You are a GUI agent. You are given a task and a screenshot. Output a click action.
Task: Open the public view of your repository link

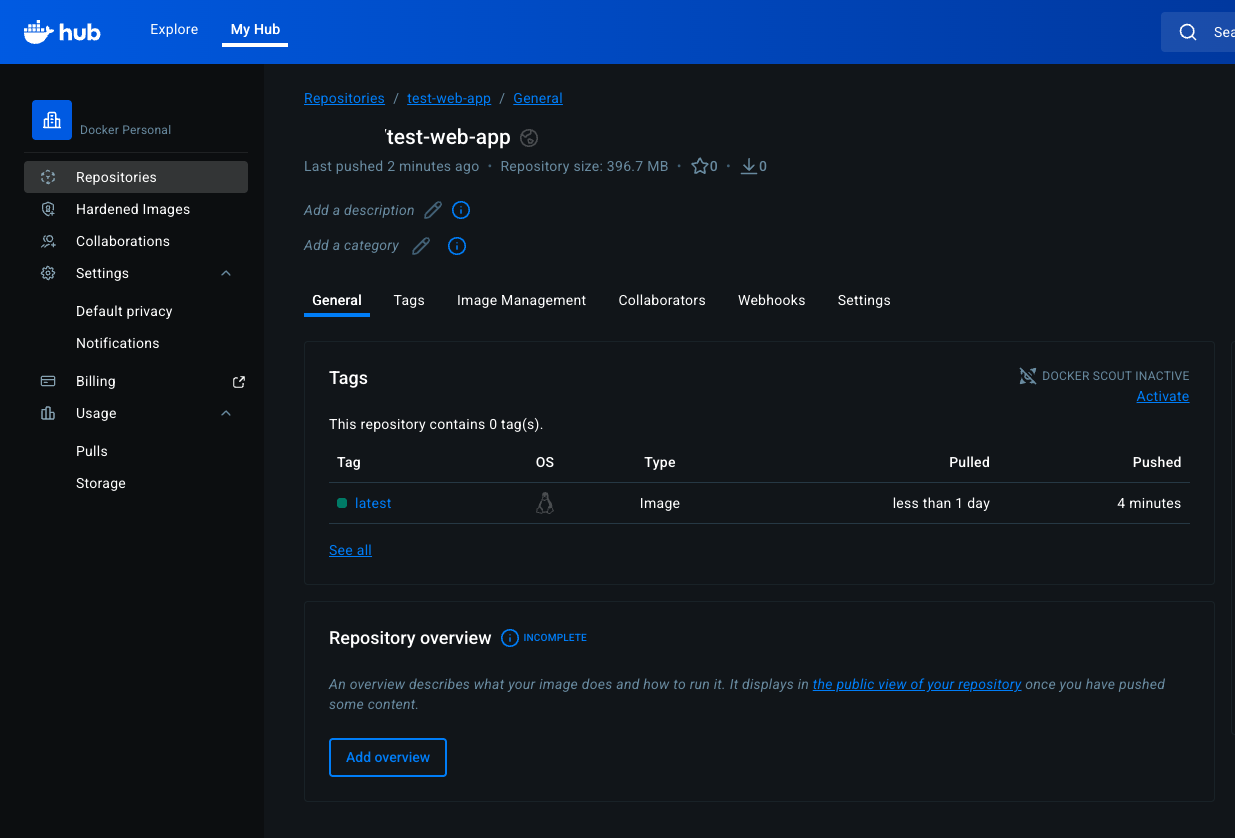coord(917,684)
